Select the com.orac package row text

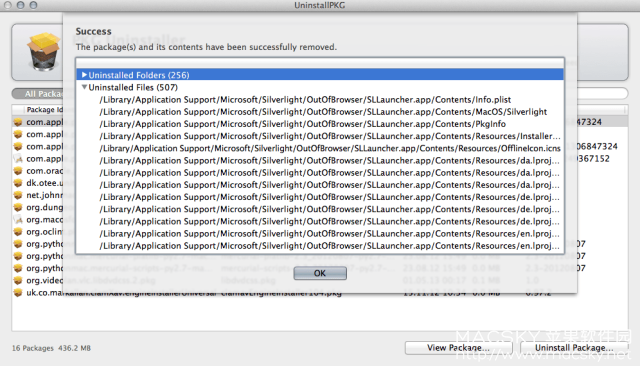point(45,171)
